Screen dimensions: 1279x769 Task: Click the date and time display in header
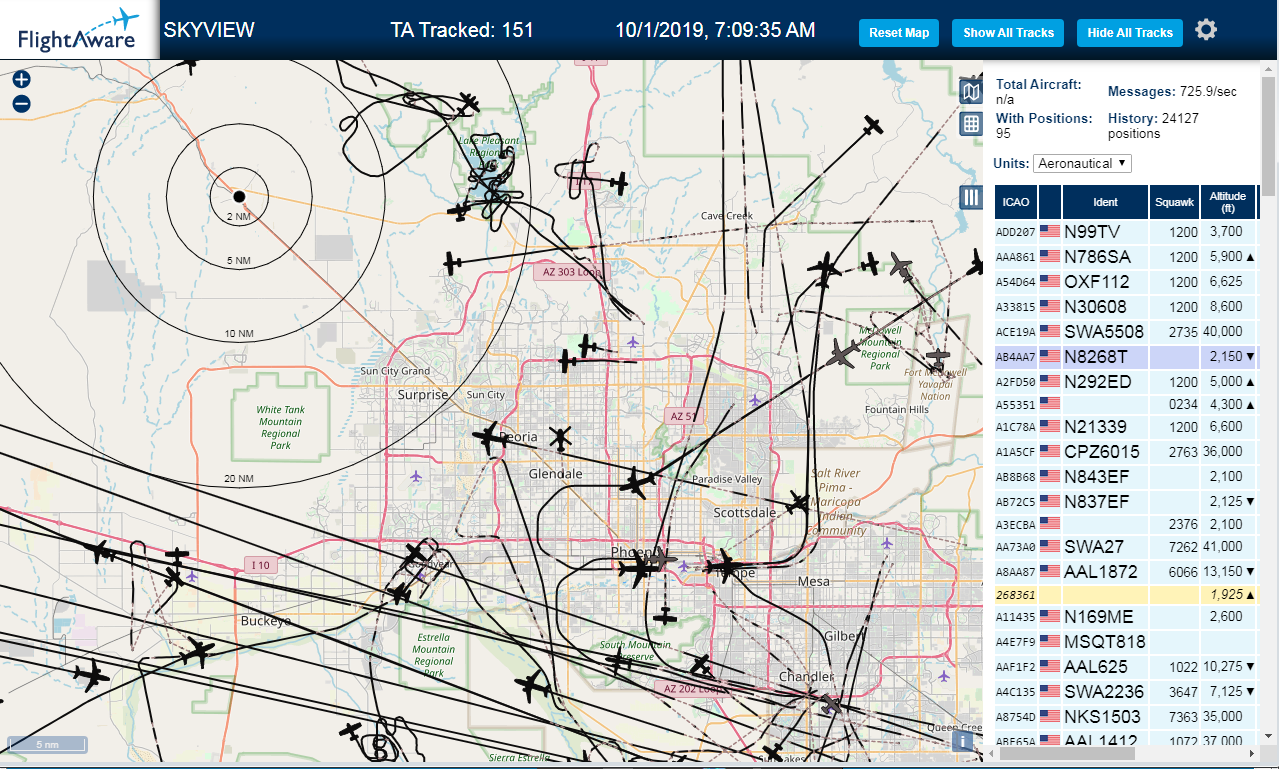coord(715,30)
